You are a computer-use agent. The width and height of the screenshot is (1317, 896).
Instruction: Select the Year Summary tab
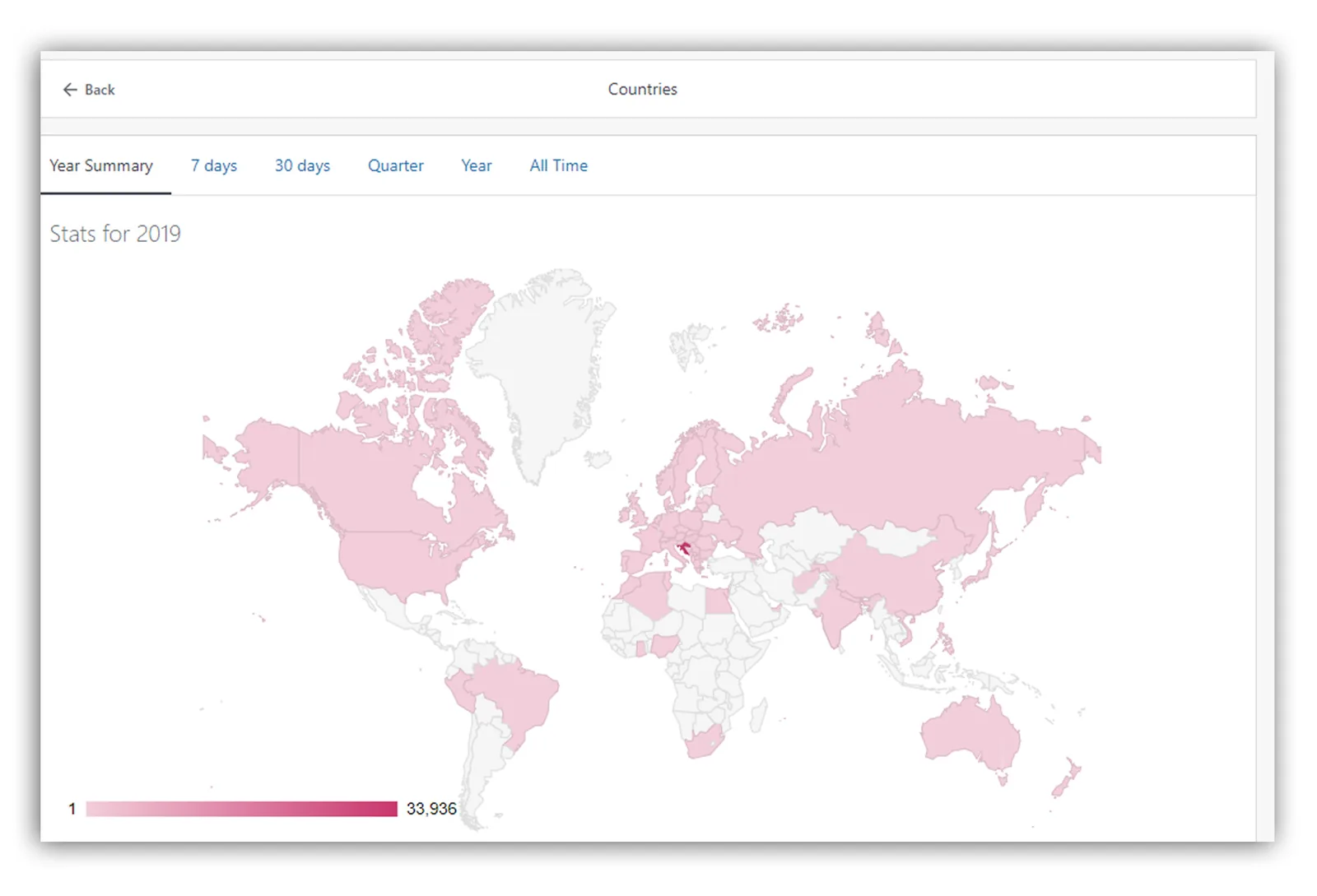[x=101, y=165]
